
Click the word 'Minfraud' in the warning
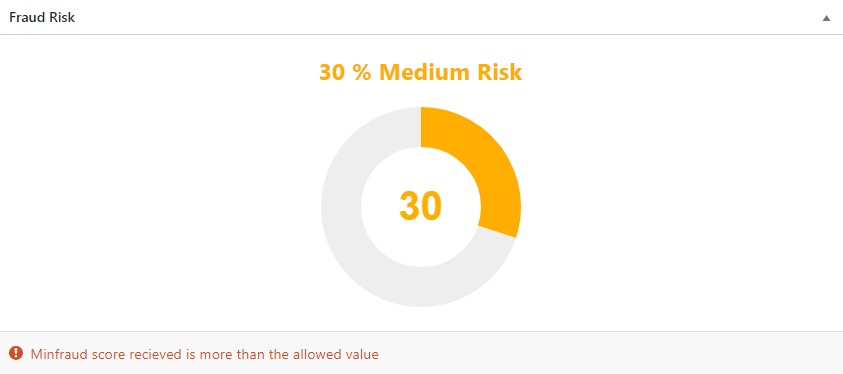tap(54, 355)
